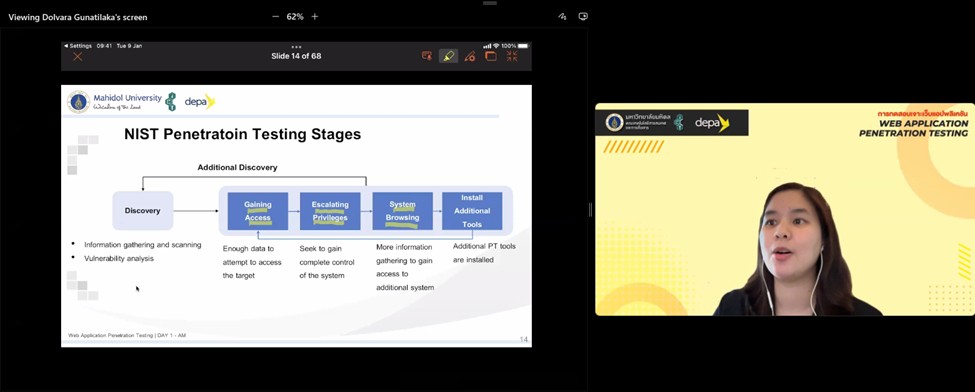Click the Install Additional Tools box
Screen dimensions: 975x392
pos(472,211)
